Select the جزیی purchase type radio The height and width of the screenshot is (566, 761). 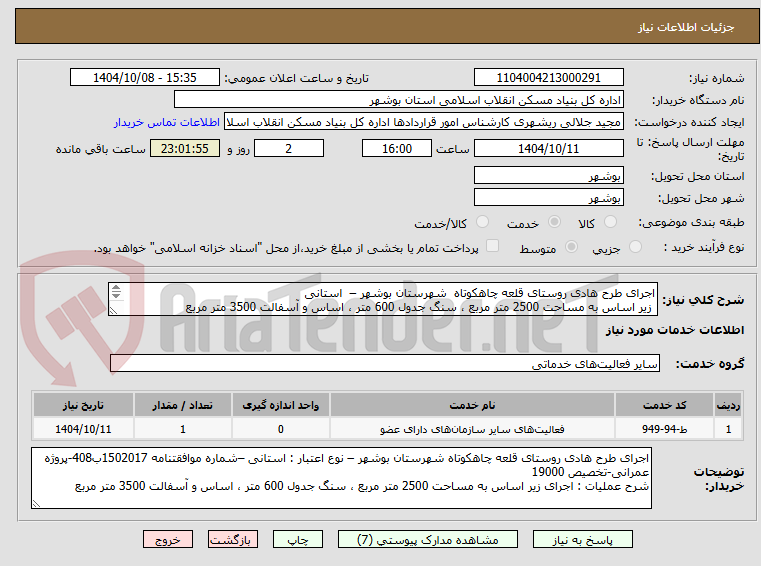[635, 247]
